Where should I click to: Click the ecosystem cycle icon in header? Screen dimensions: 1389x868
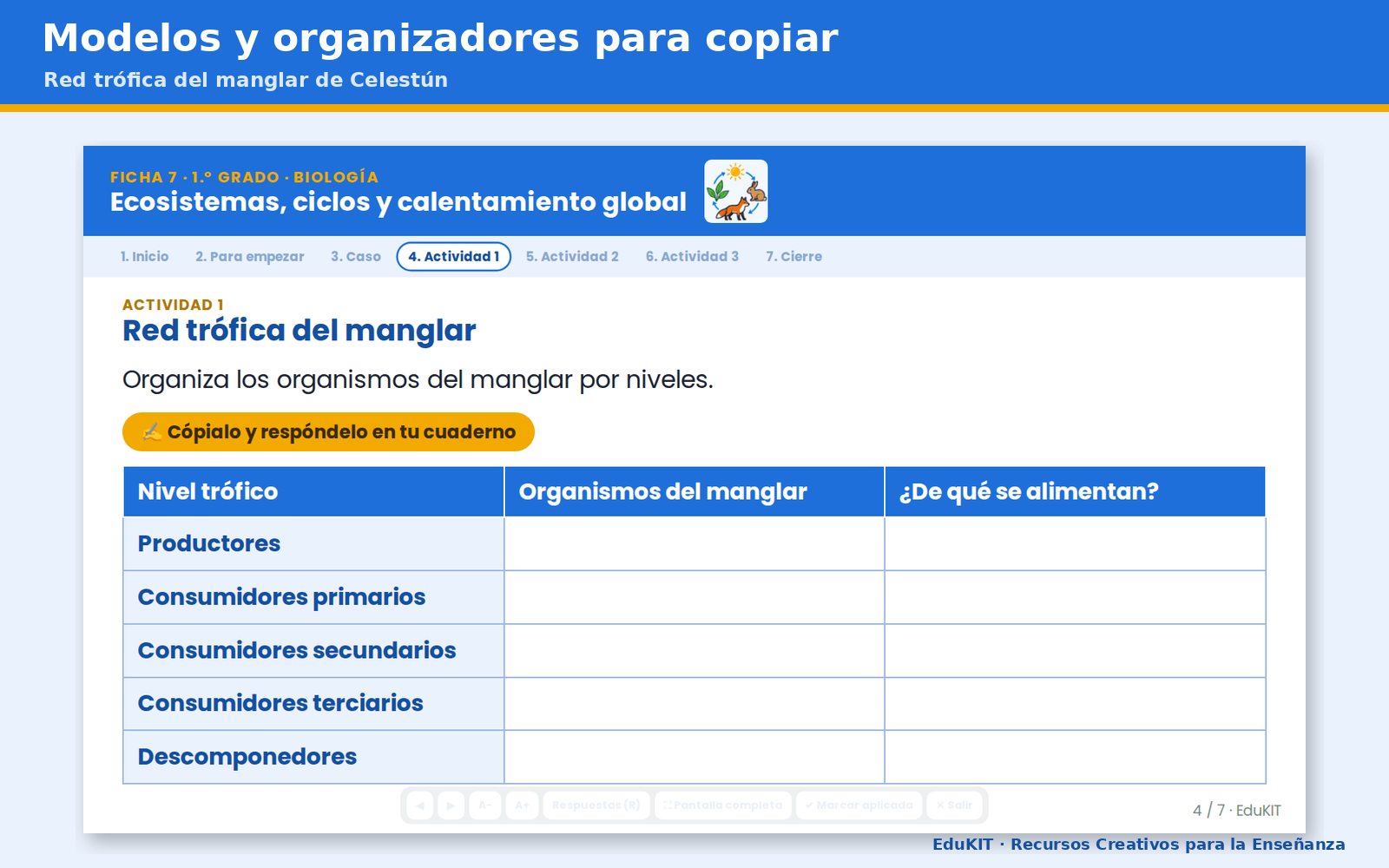pyautogui.click(x=735, y=191)
